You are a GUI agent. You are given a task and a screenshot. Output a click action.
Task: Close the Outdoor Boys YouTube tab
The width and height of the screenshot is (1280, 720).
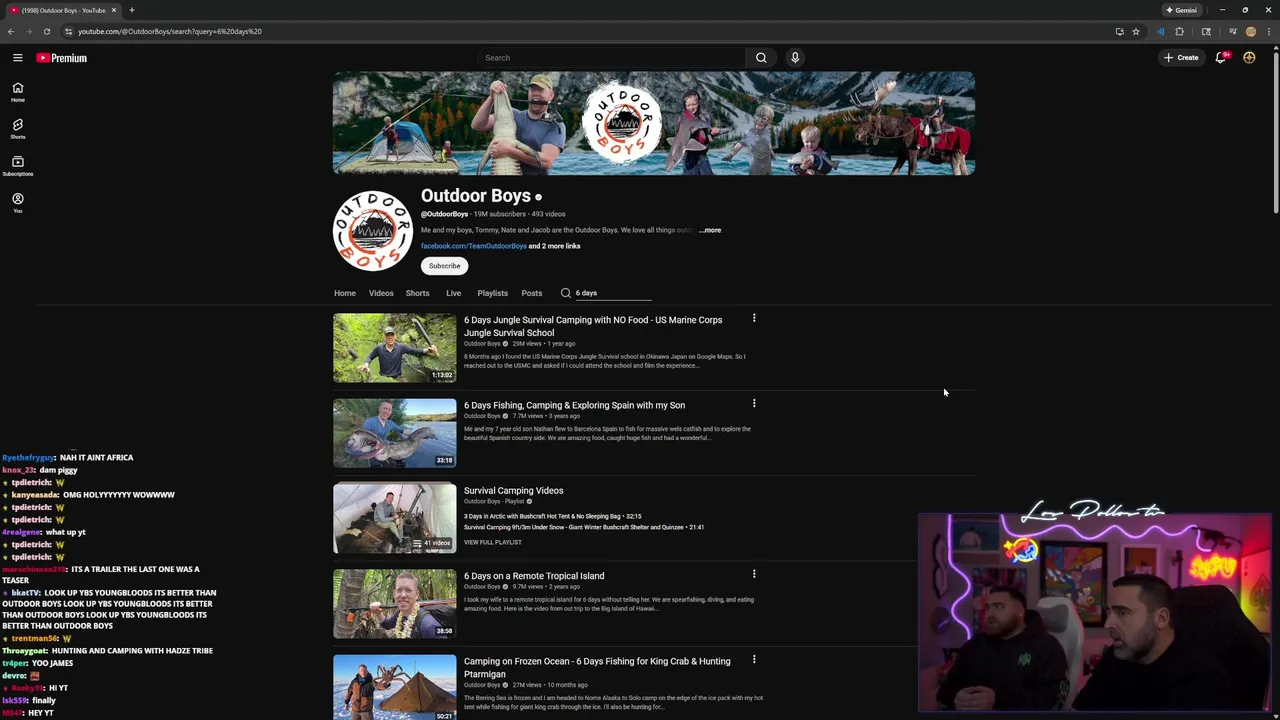pos(114,10)
